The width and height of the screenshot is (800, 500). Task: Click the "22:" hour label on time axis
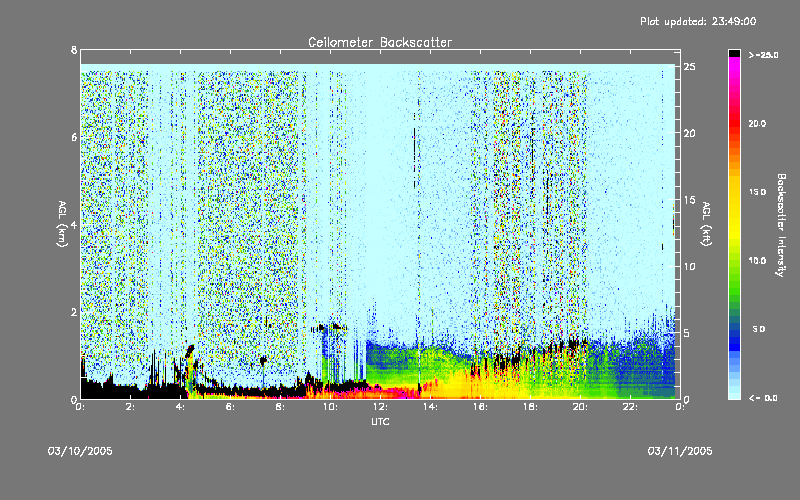click(x=630, y=407)
